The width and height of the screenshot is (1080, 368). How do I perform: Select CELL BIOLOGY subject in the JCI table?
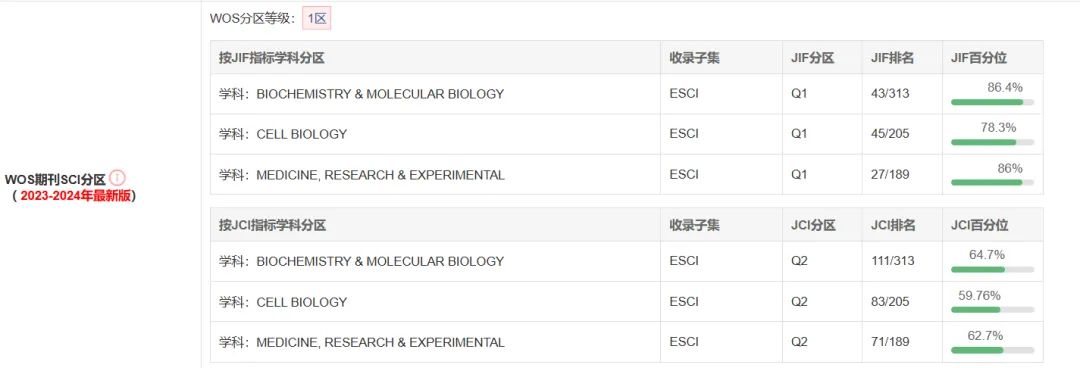point(302,302)
